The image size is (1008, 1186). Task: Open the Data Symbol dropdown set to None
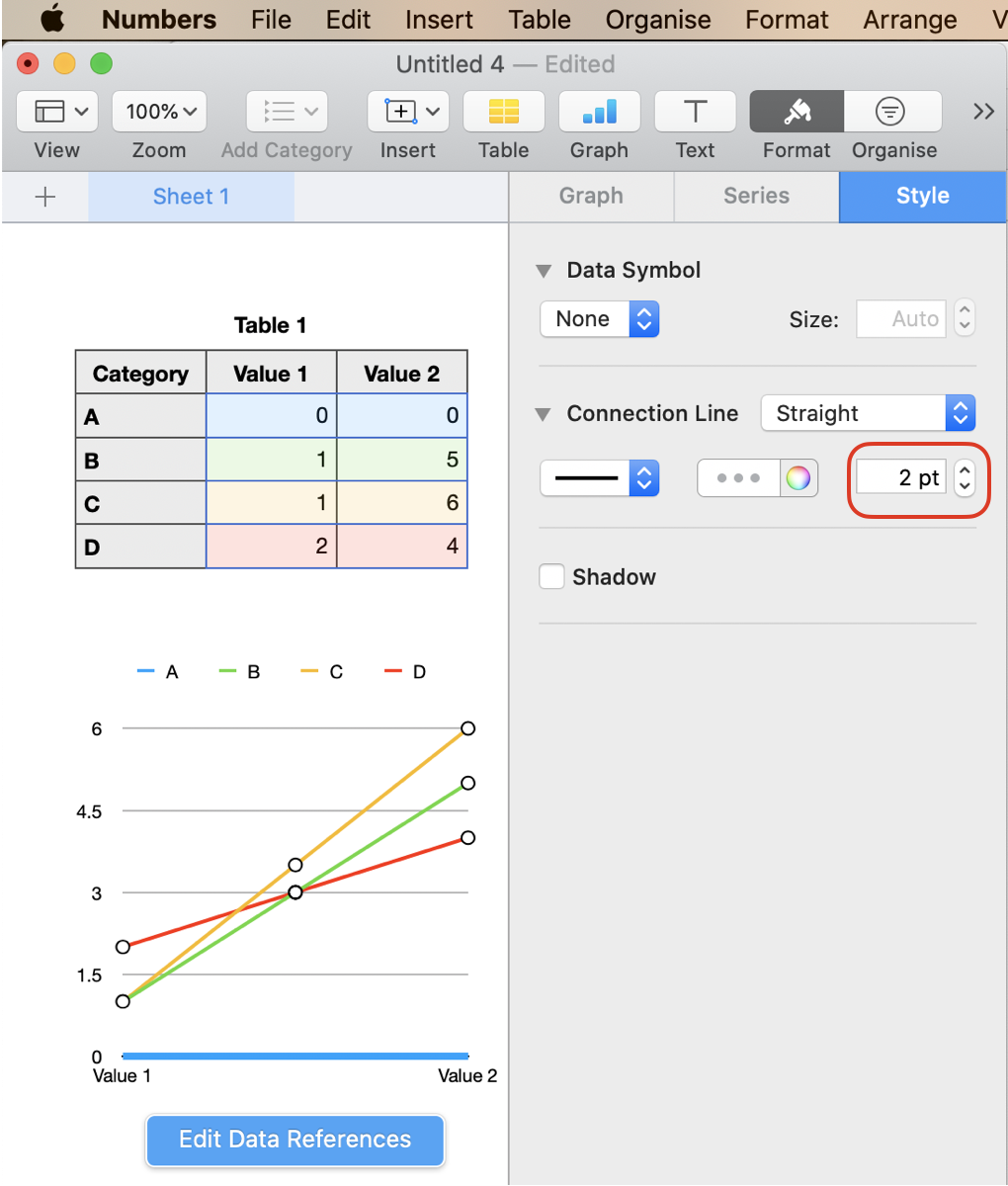(x=599, y=318)
